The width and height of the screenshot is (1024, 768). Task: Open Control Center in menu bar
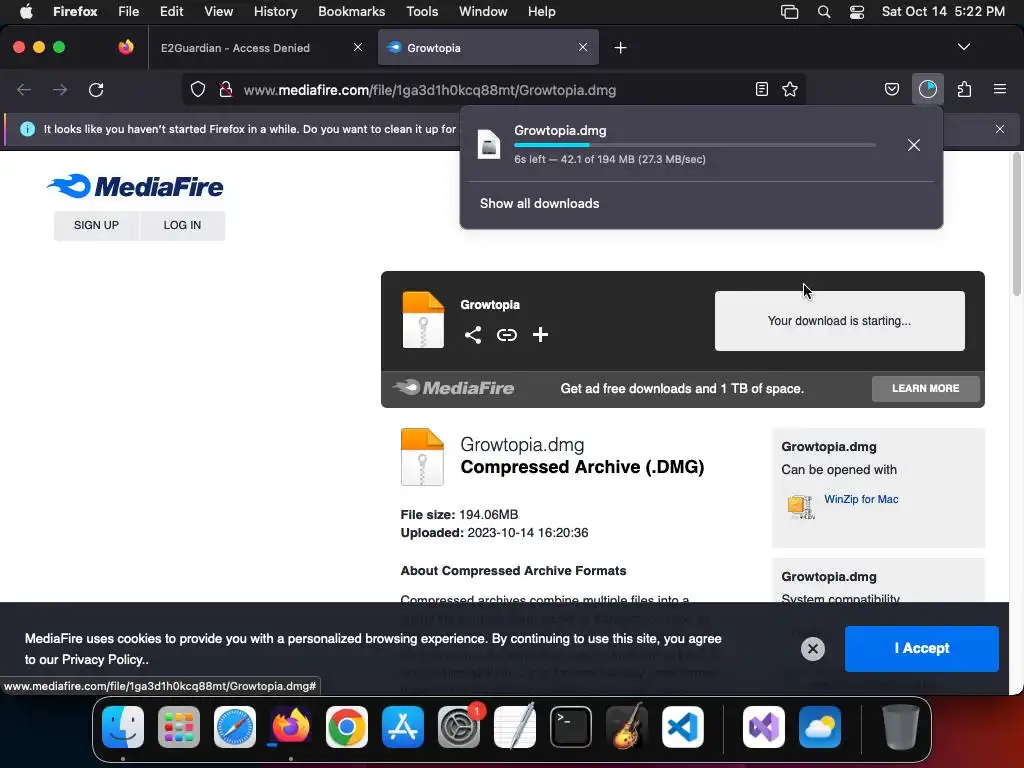[x=857, y=12]
